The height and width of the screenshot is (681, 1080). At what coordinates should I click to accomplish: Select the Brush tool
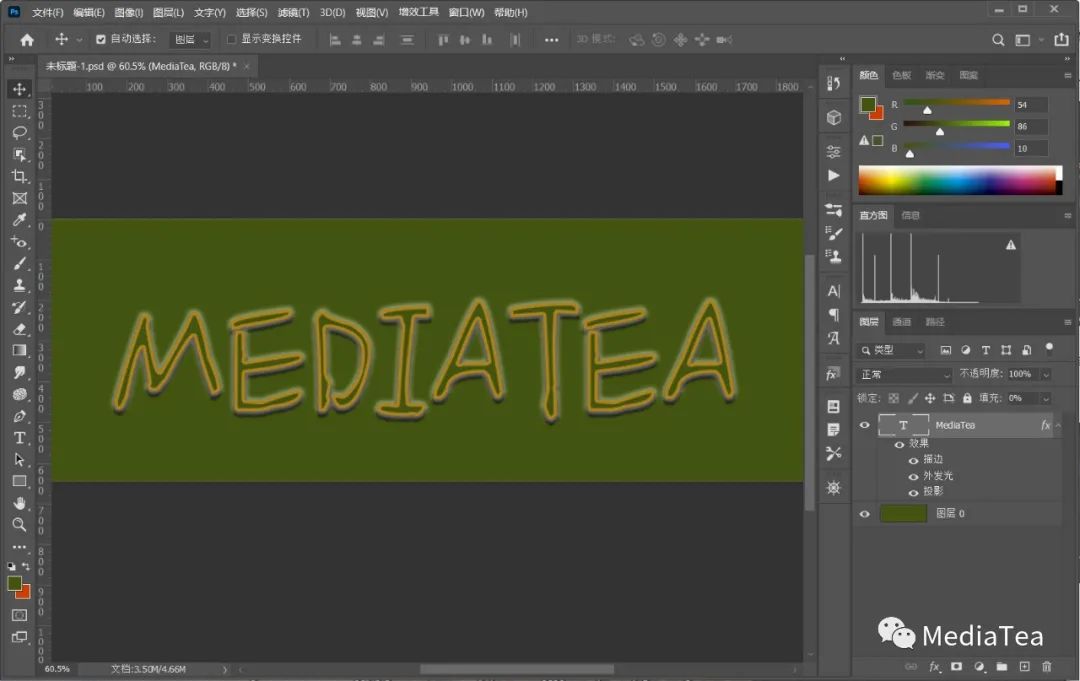point(19,264)
